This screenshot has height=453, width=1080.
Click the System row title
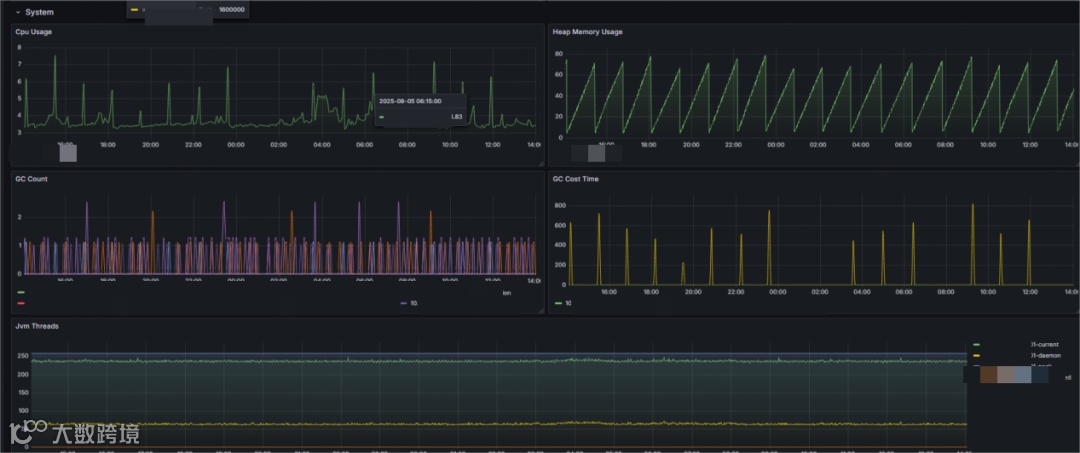39,12
